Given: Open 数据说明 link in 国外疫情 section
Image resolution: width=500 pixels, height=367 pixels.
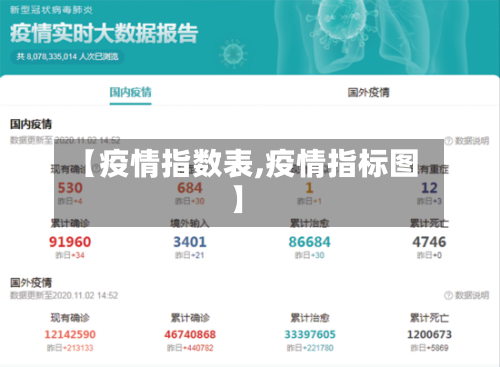Looking at the screenshot, I should coord(472,295).
